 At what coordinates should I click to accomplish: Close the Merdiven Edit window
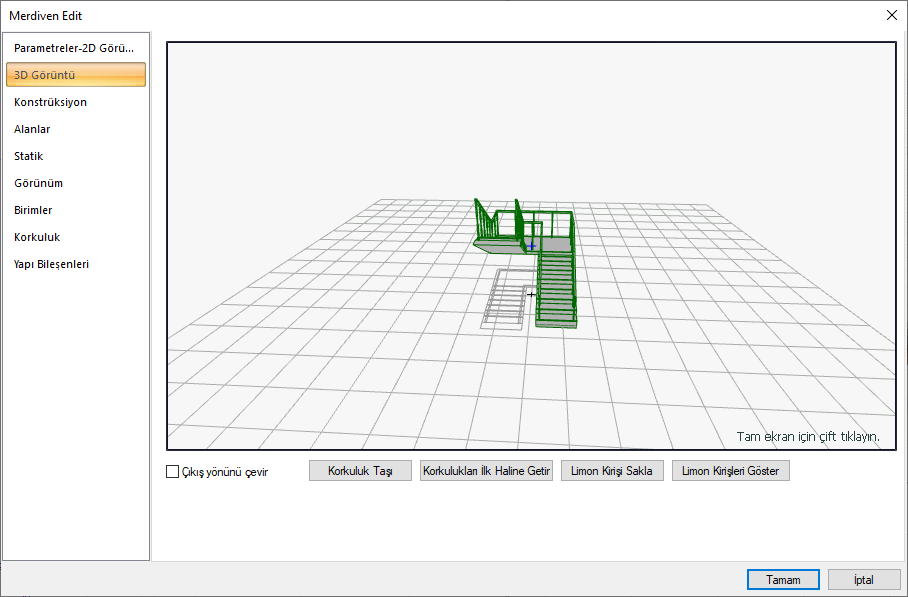point(891,15)
